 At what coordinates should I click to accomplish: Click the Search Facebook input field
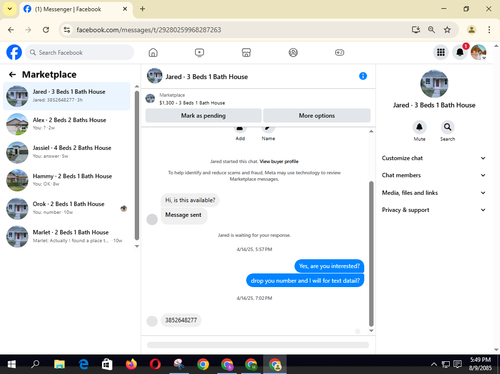click(x=80, y=52)
